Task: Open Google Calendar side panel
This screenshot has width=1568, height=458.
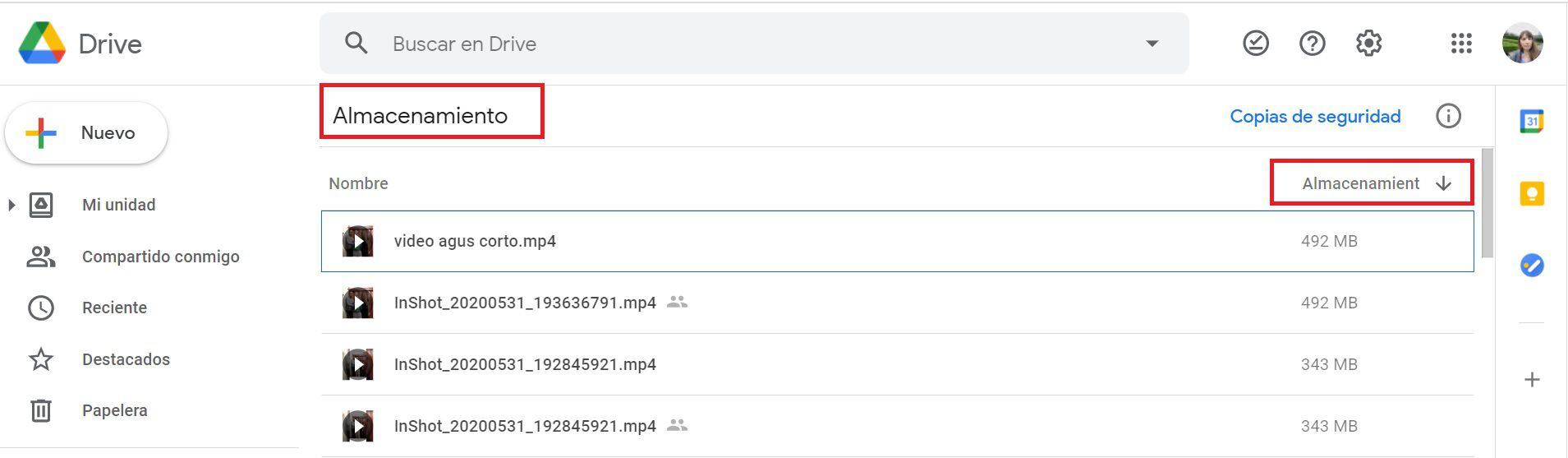Action: [x=1532, y=122]
